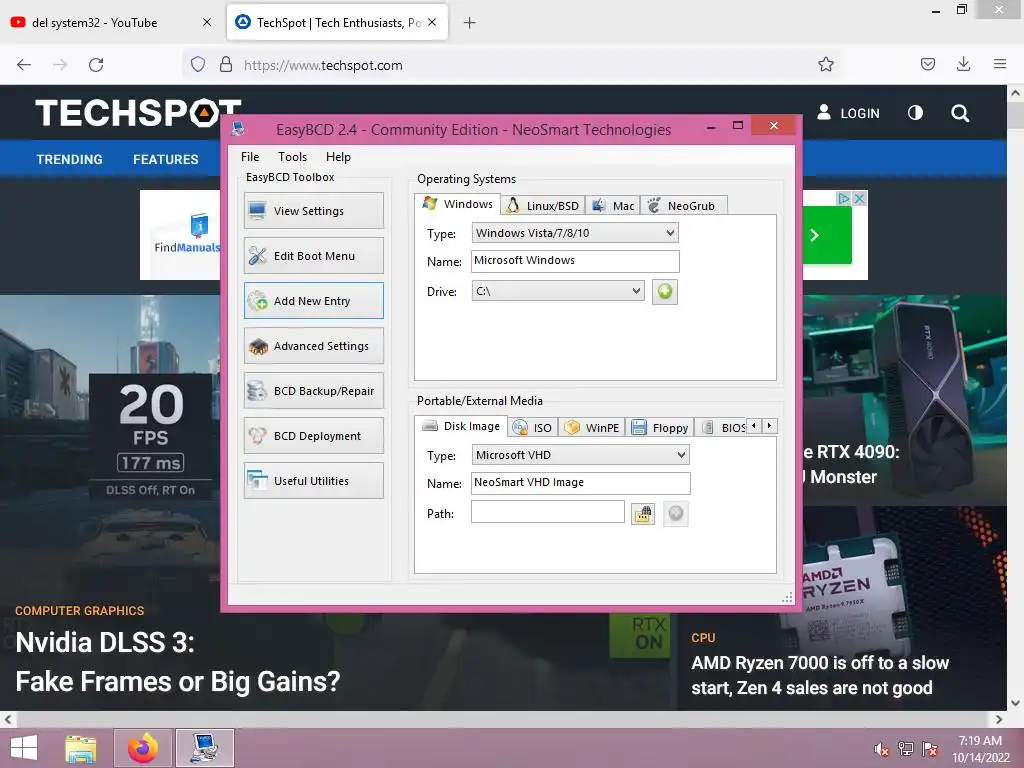Click the NeoSmart VHD Image name field
The height and width of the screenshot is (768, 1024).
581,483
